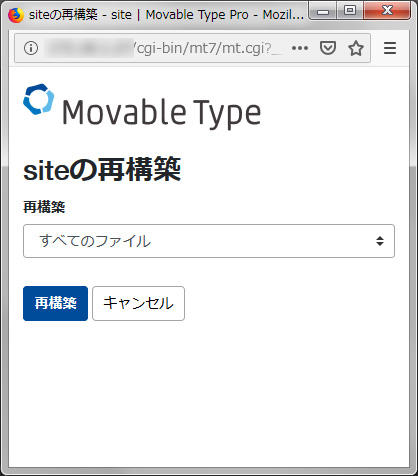The width and height of the screenshot is (418, 476).
Task: Maximize the Firefox window
Action: (350, 11)
